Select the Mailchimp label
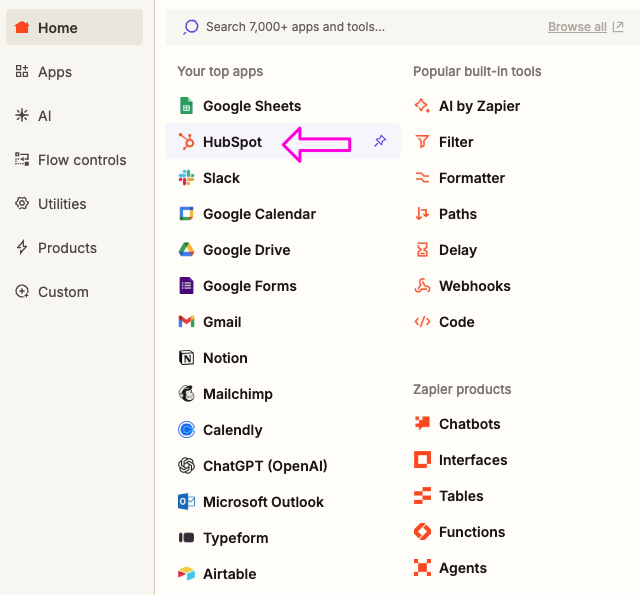640x595 pixels. point(238,394)
